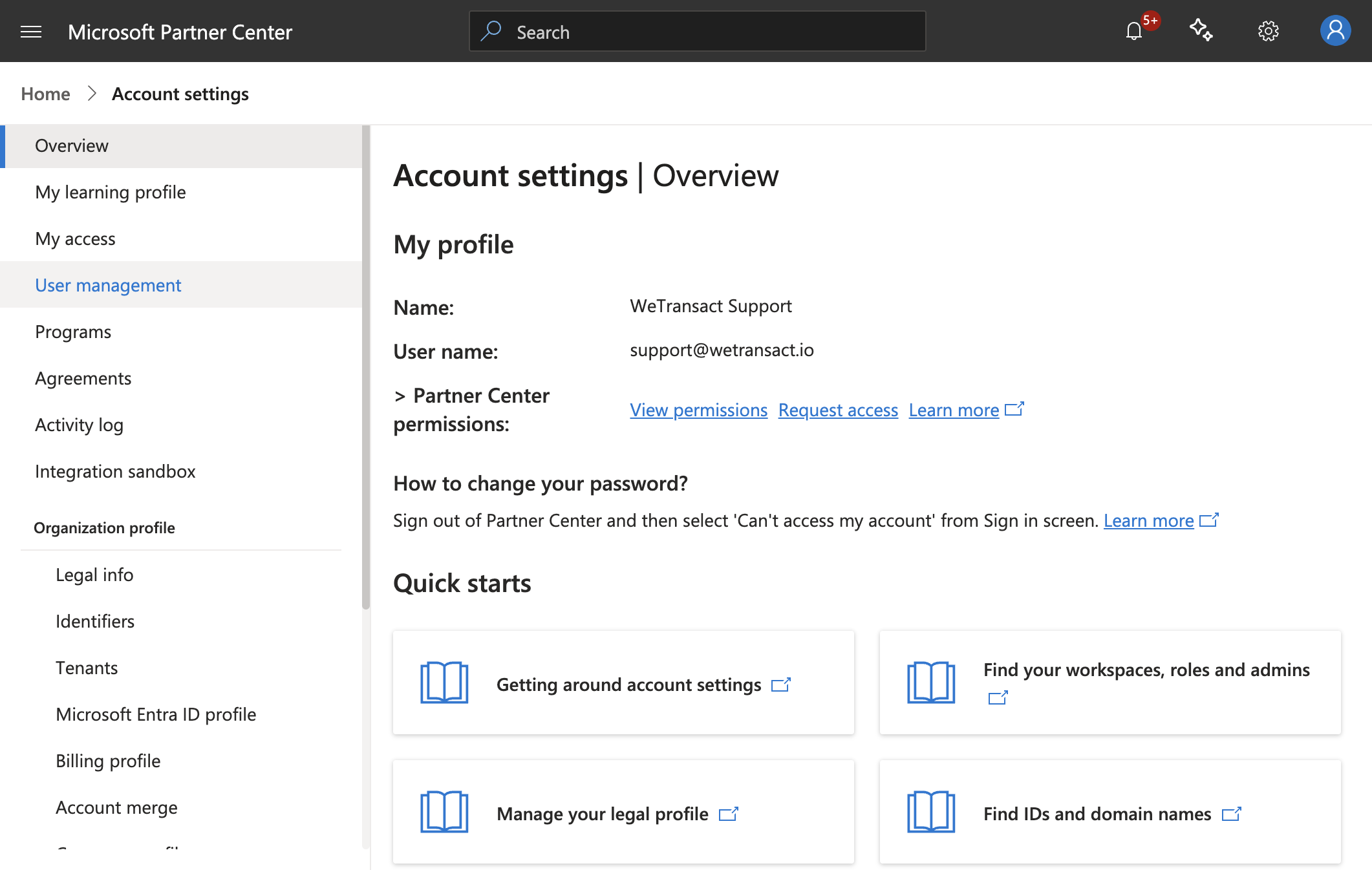Image resolution: width=1372 pixels, height=870 pixels.
Task: Click external link icon on Manage your legal profile
Action: [x=729, y=814]
